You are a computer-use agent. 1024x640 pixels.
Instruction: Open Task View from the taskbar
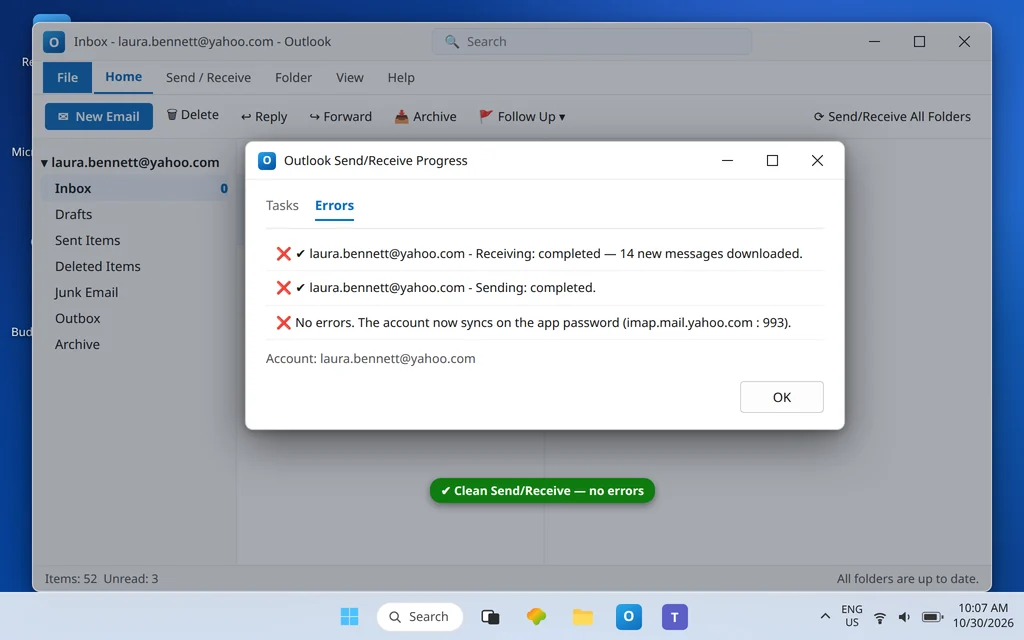(490, 616)
